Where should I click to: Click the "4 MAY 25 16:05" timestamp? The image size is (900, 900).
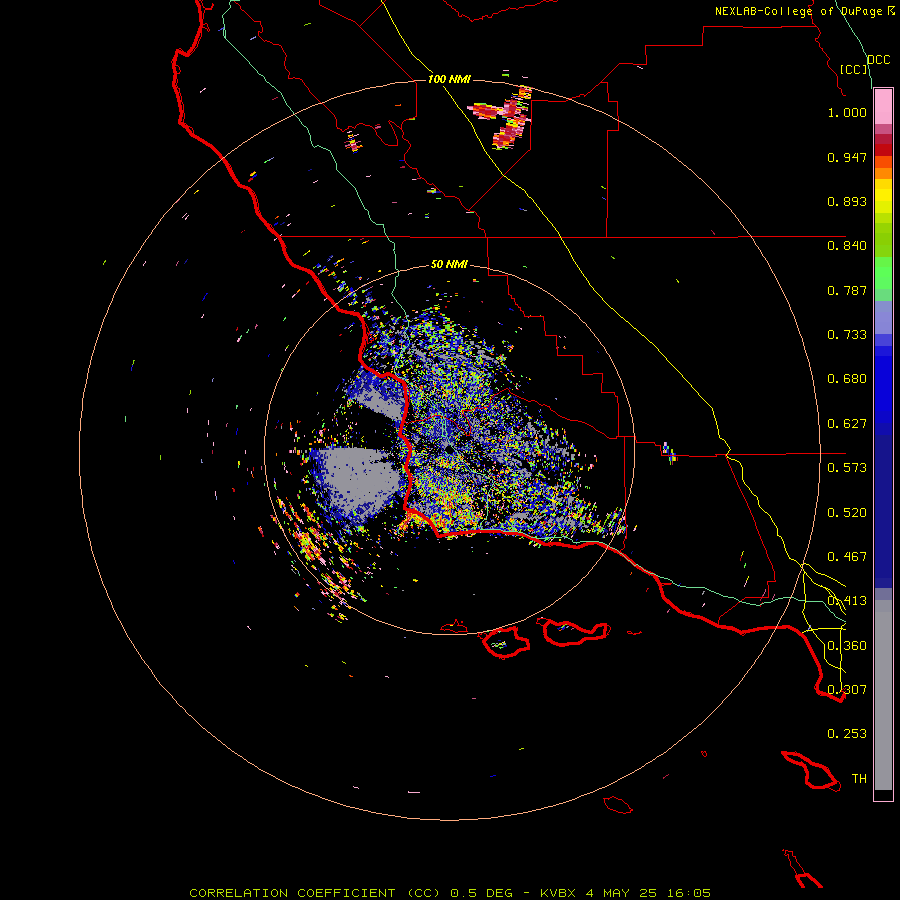[x=648, y=893]
